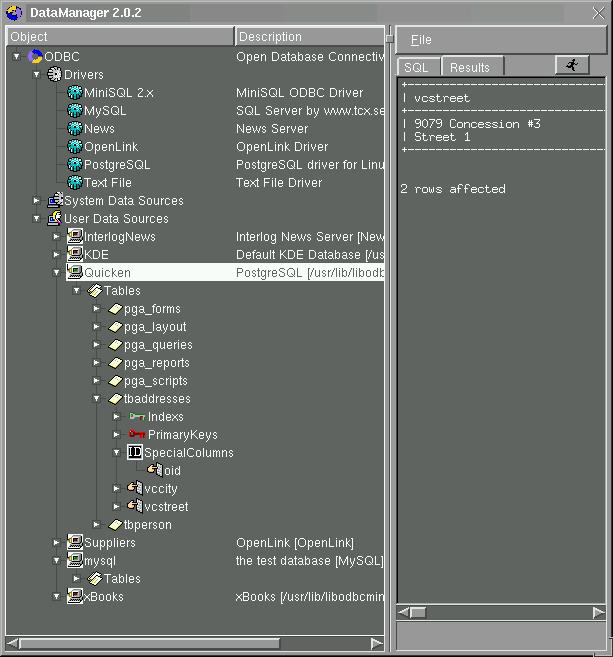Expand Tables under mysql
613x657 pixels.
point(76,578)
